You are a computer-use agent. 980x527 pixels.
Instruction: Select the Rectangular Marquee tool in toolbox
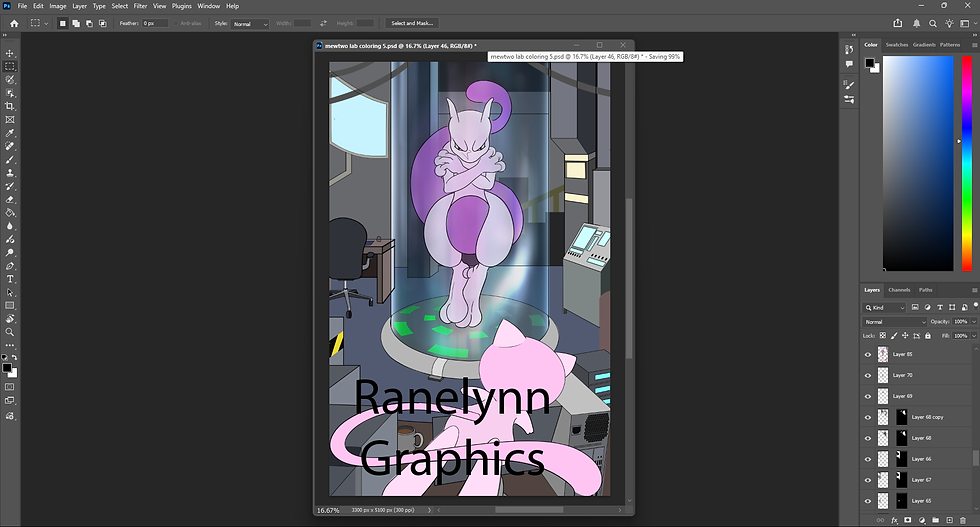pyautogui.click(x=9, y=66)
